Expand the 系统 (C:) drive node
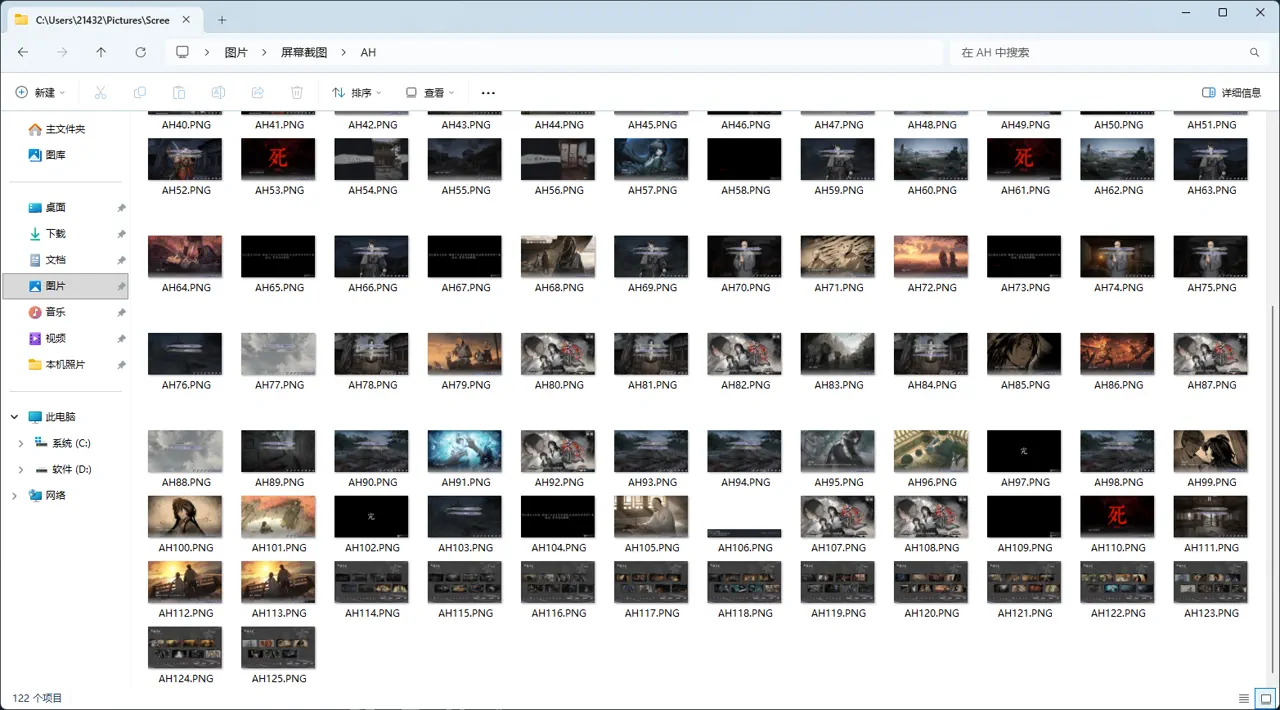 pyautogui.click(x=22, y=443)
